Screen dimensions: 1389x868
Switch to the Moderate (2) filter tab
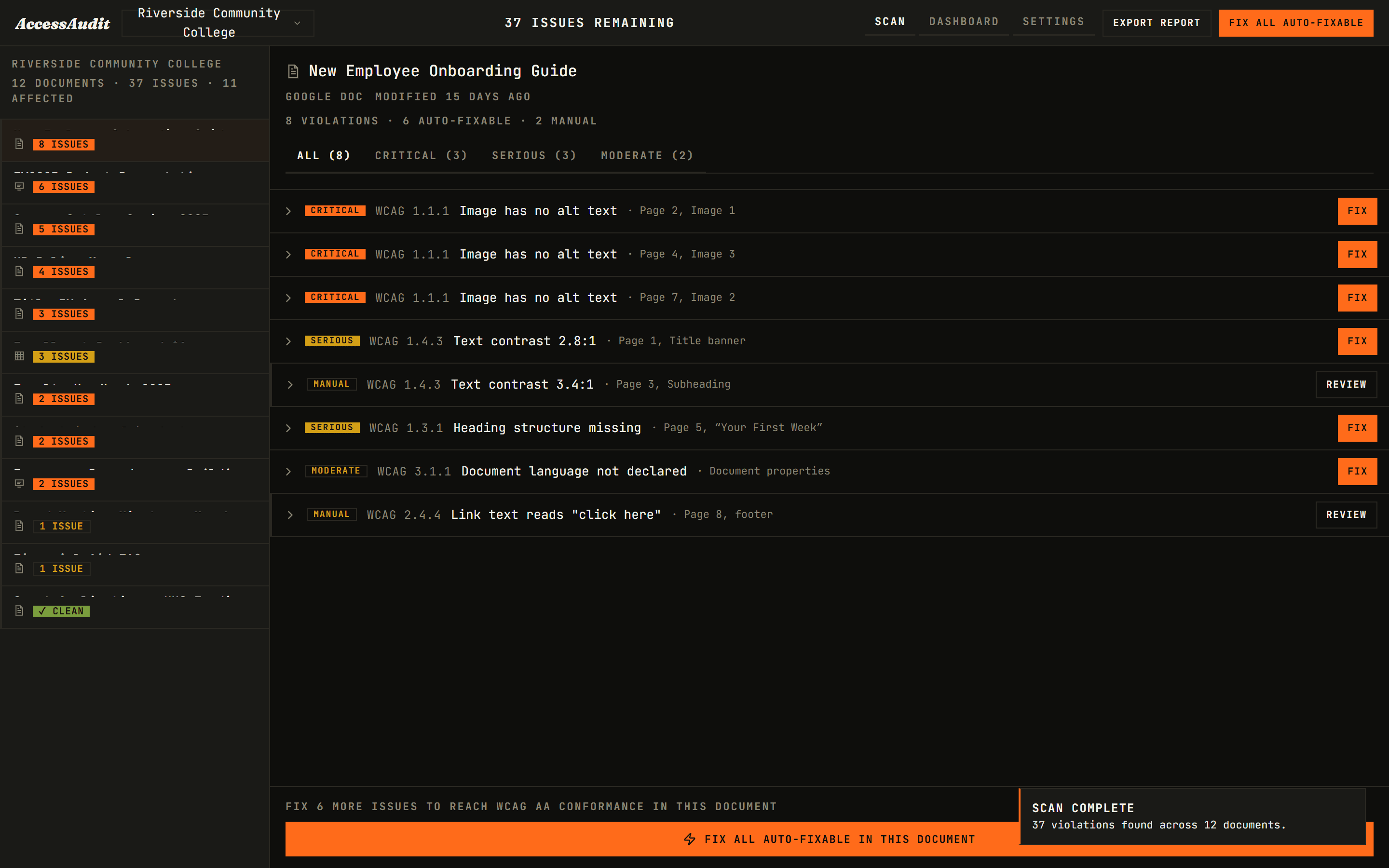[647, 156]
